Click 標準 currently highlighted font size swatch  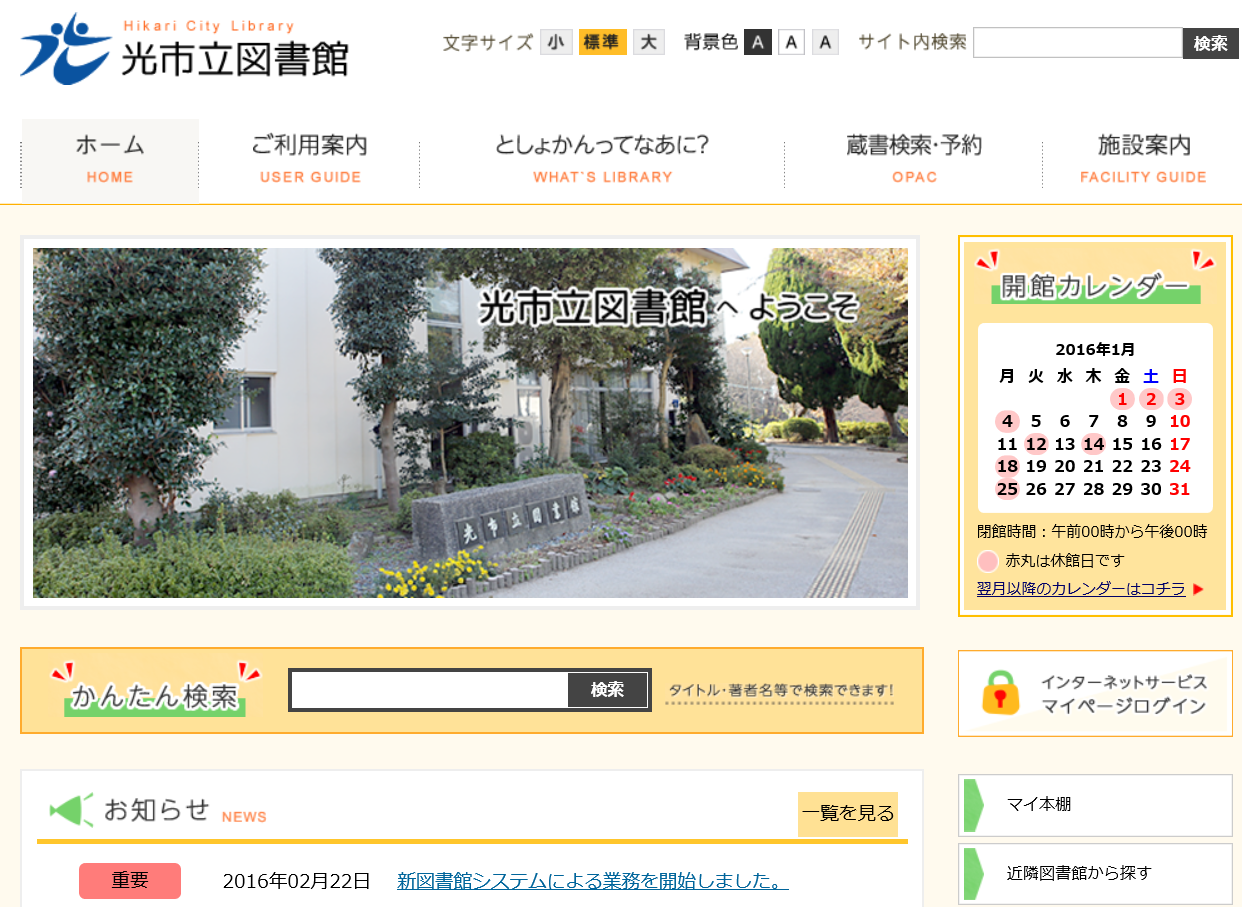tap(601, 42)
